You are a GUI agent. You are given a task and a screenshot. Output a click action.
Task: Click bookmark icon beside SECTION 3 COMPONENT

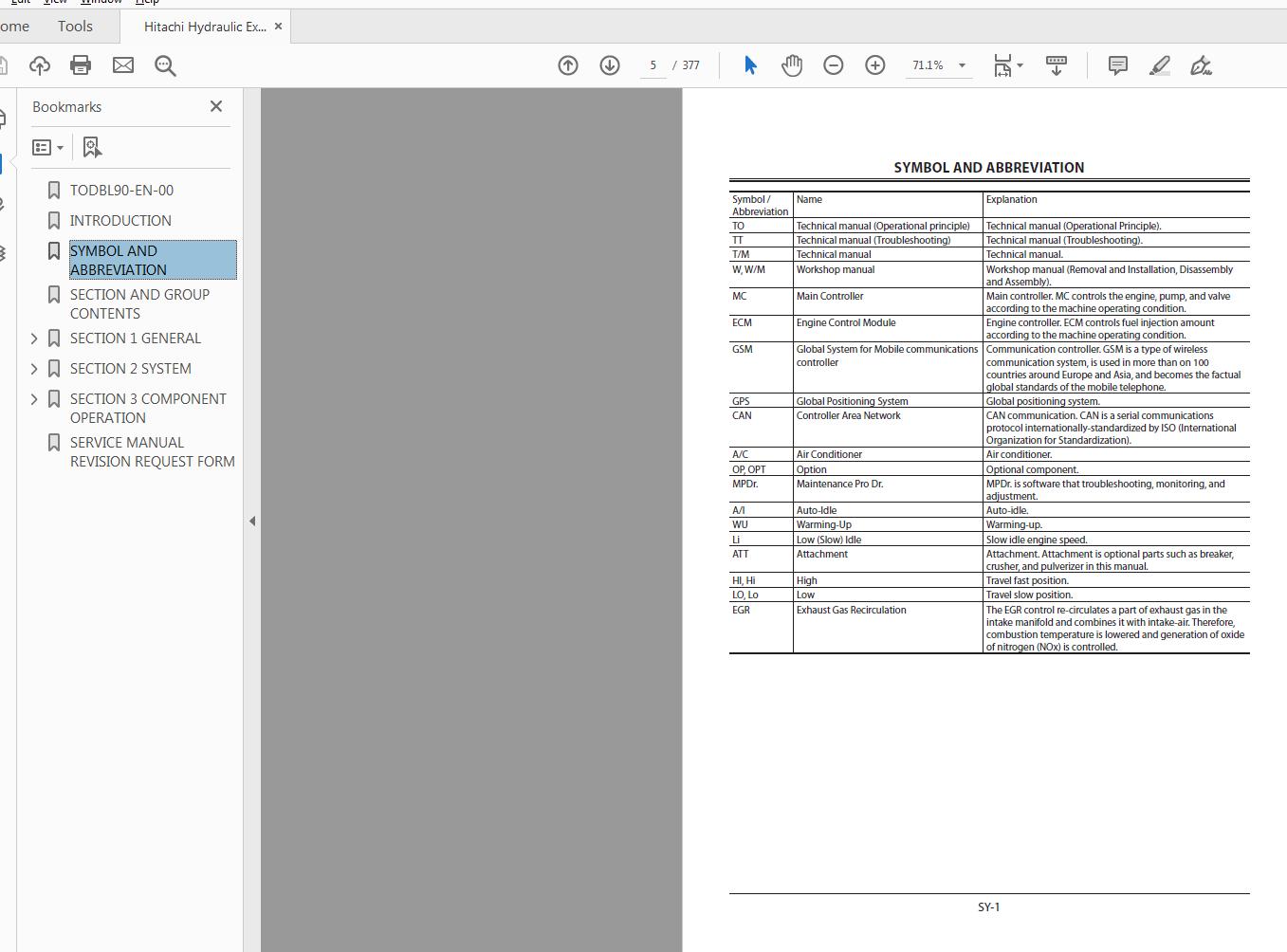coord(54,399)
